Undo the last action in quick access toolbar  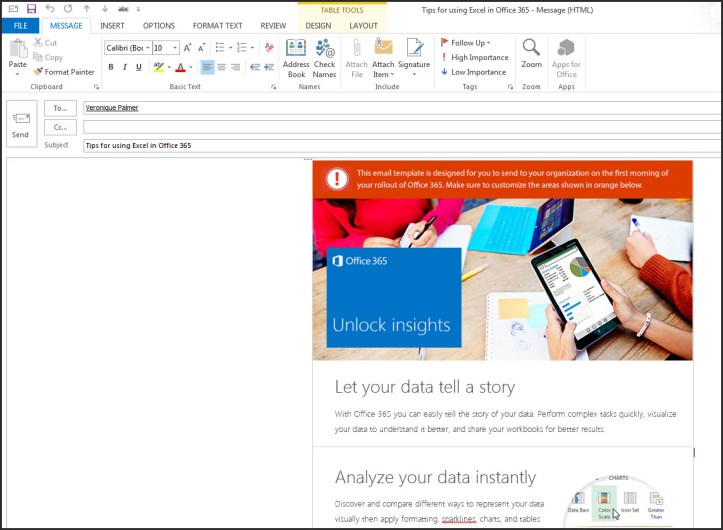[x=50, y=9]
